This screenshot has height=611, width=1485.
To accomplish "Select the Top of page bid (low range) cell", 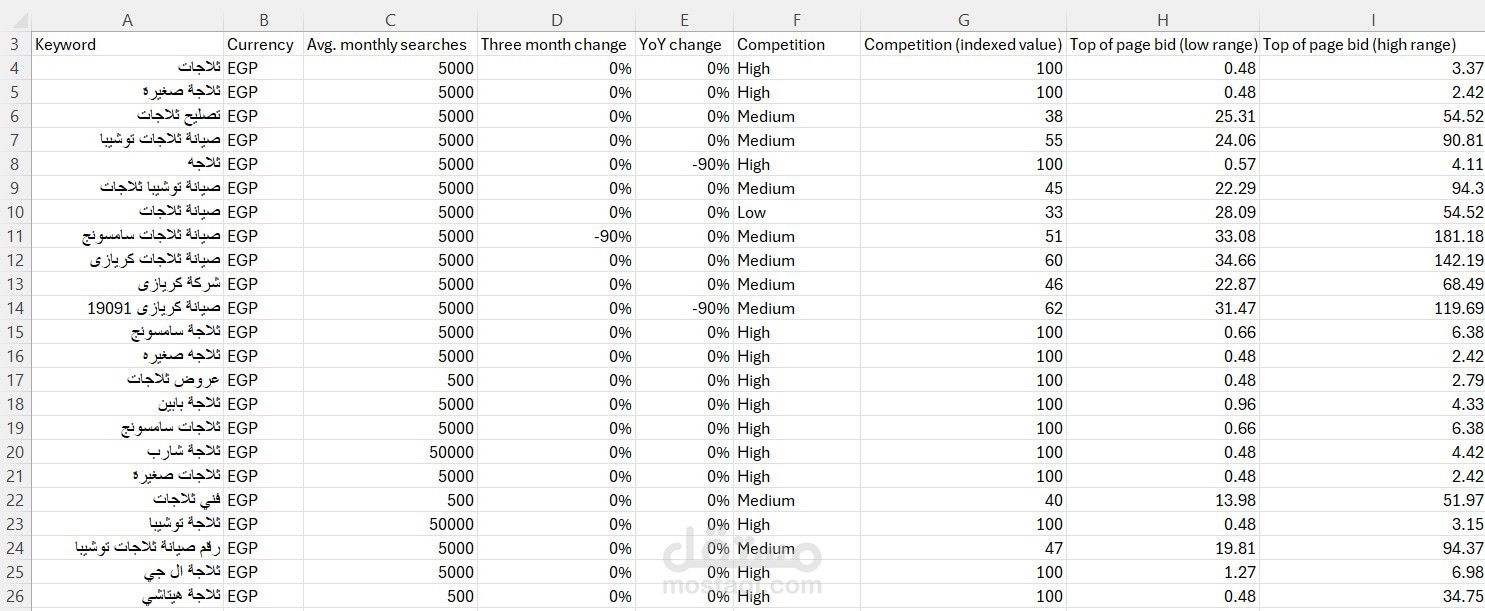I will click(1163, 44).
